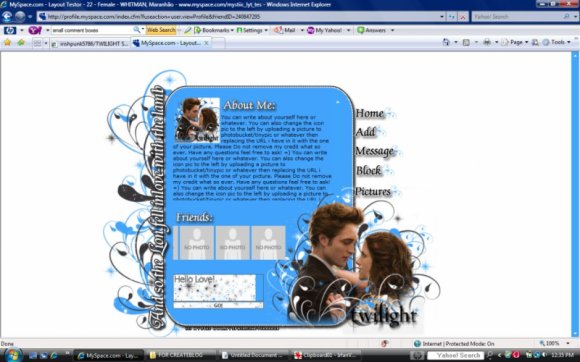Click the taskbar Yahoo! Search deskbar field

point(455,355)
